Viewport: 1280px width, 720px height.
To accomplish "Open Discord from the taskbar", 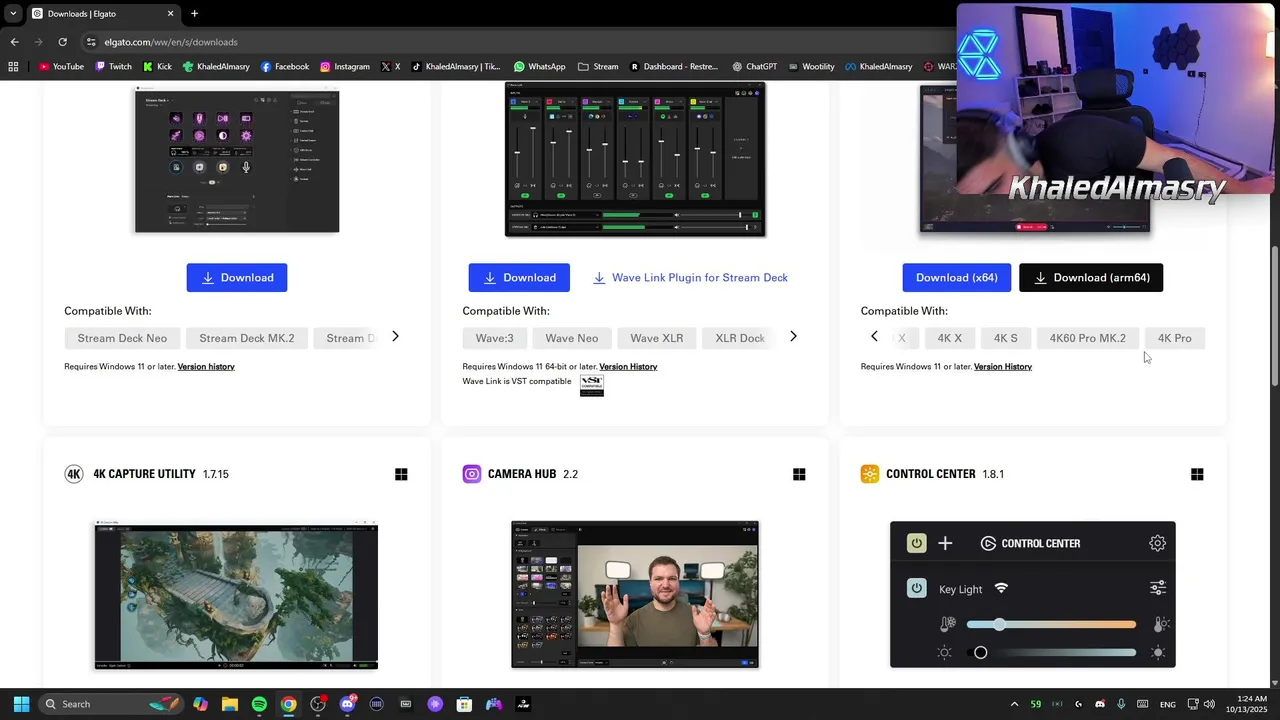I will click(x=347, y=704).
